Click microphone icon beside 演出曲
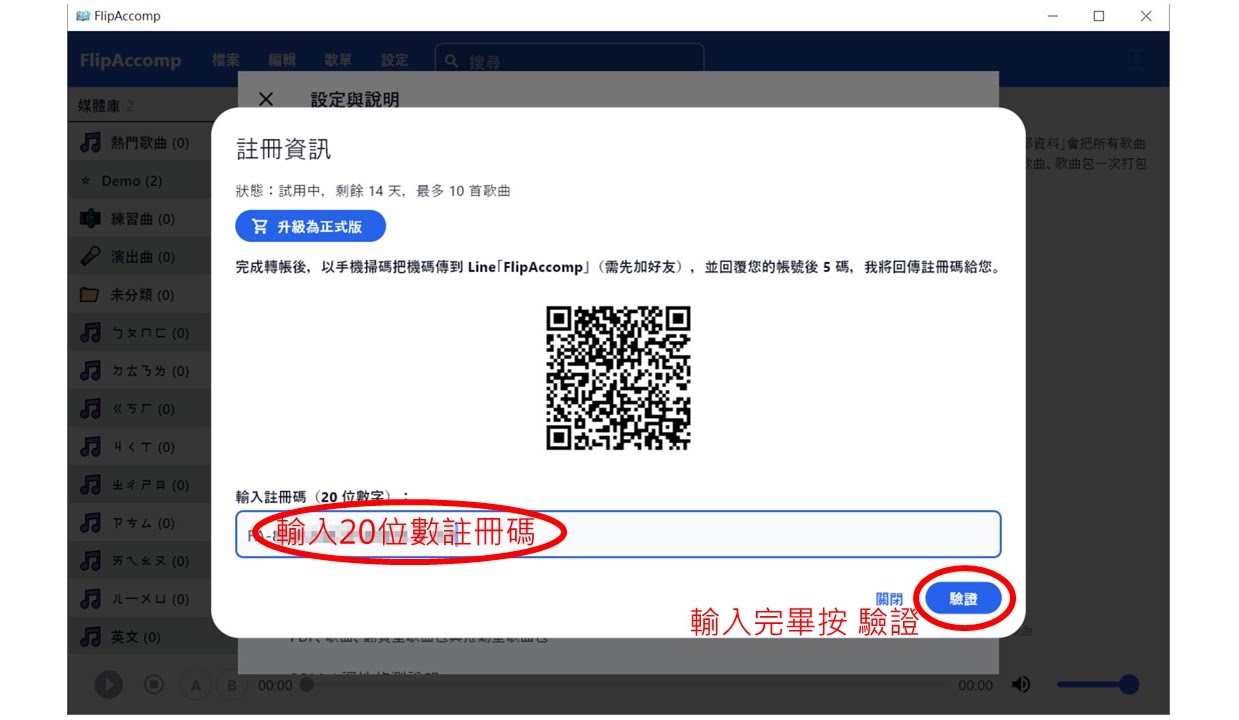1239x720 pixels. coord(90,257)
